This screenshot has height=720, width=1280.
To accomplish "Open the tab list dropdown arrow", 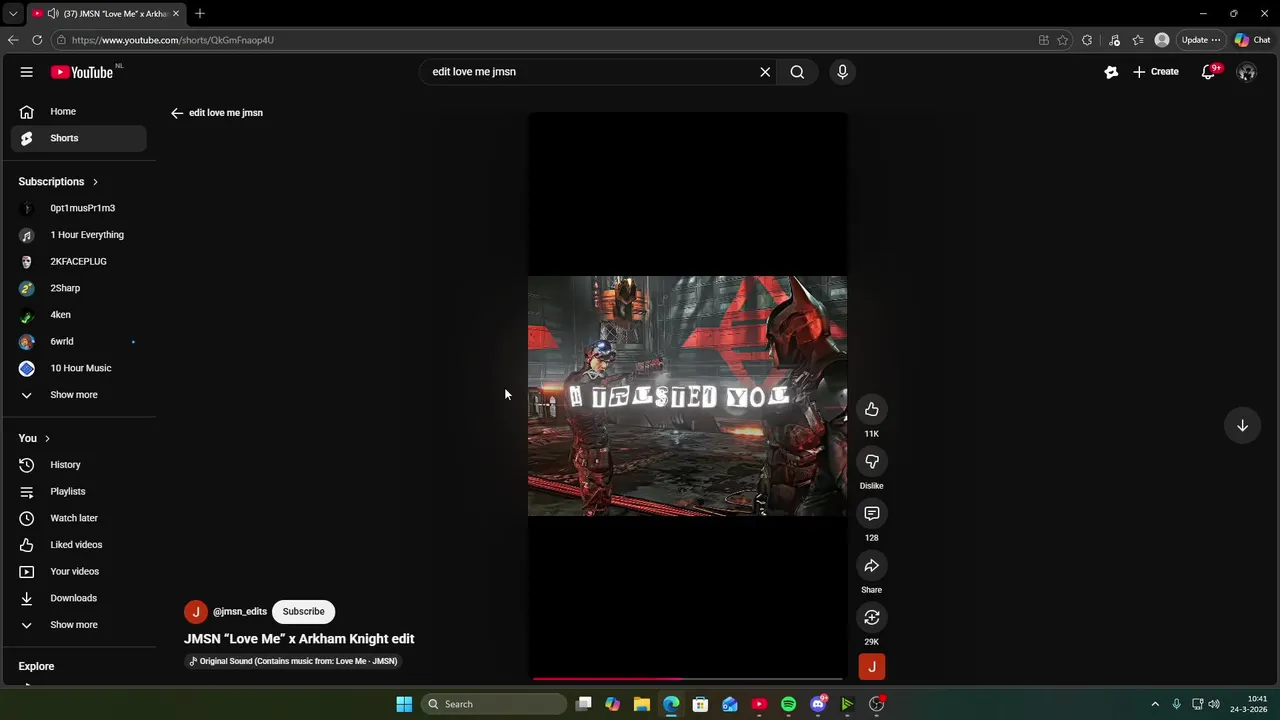I will 12,13.
